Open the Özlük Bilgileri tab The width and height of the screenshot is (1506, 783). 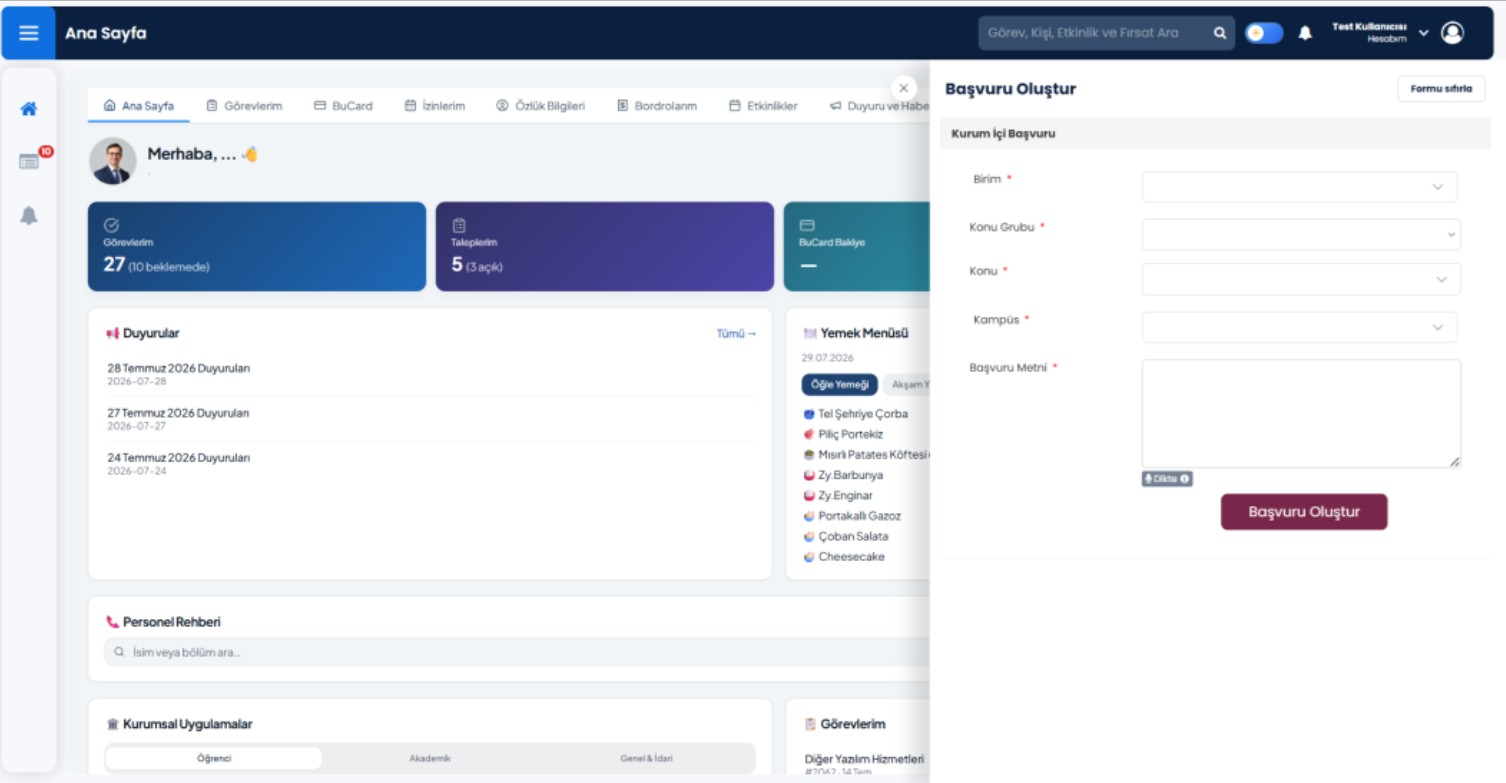click(x=541, y=106)
